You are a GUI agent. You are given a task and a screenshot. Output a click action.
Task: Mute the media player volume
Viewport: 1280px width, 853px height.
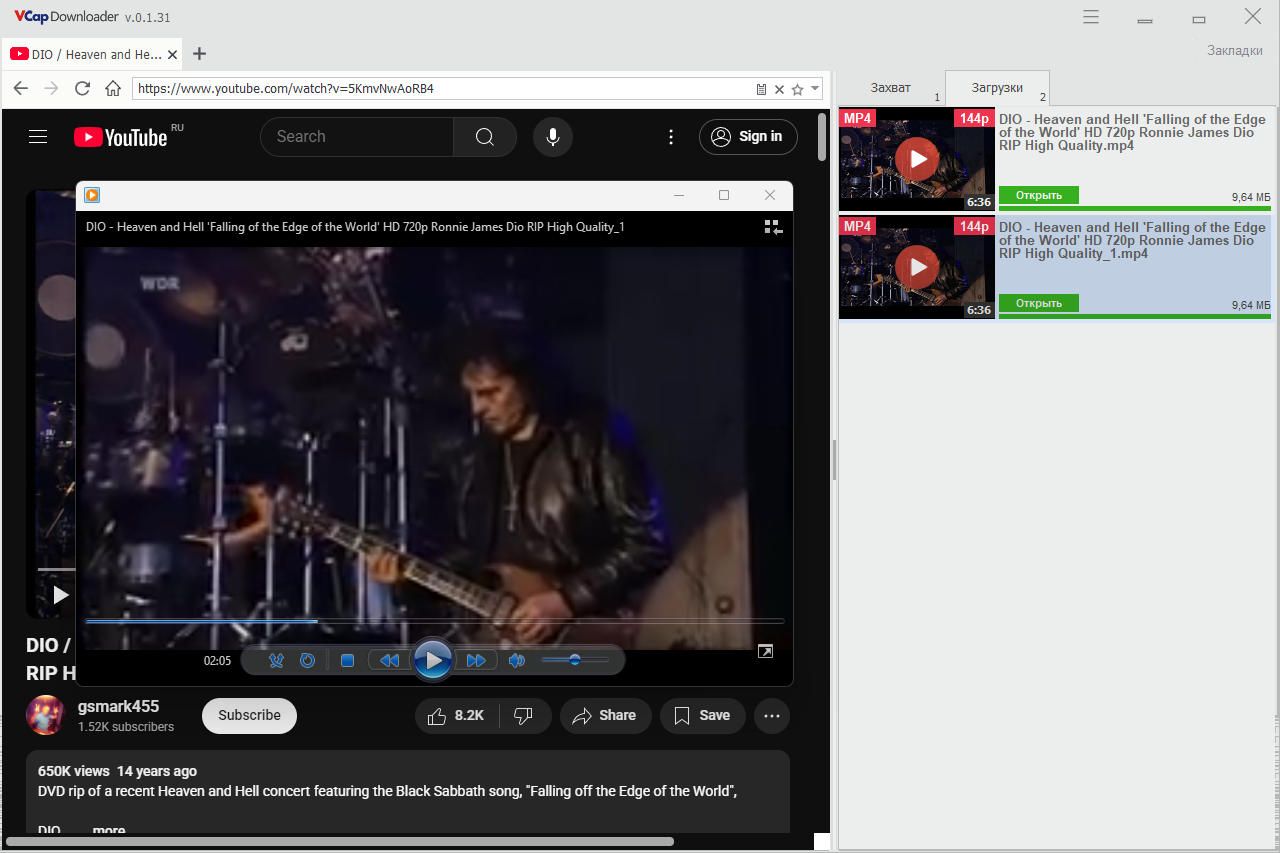516,660
